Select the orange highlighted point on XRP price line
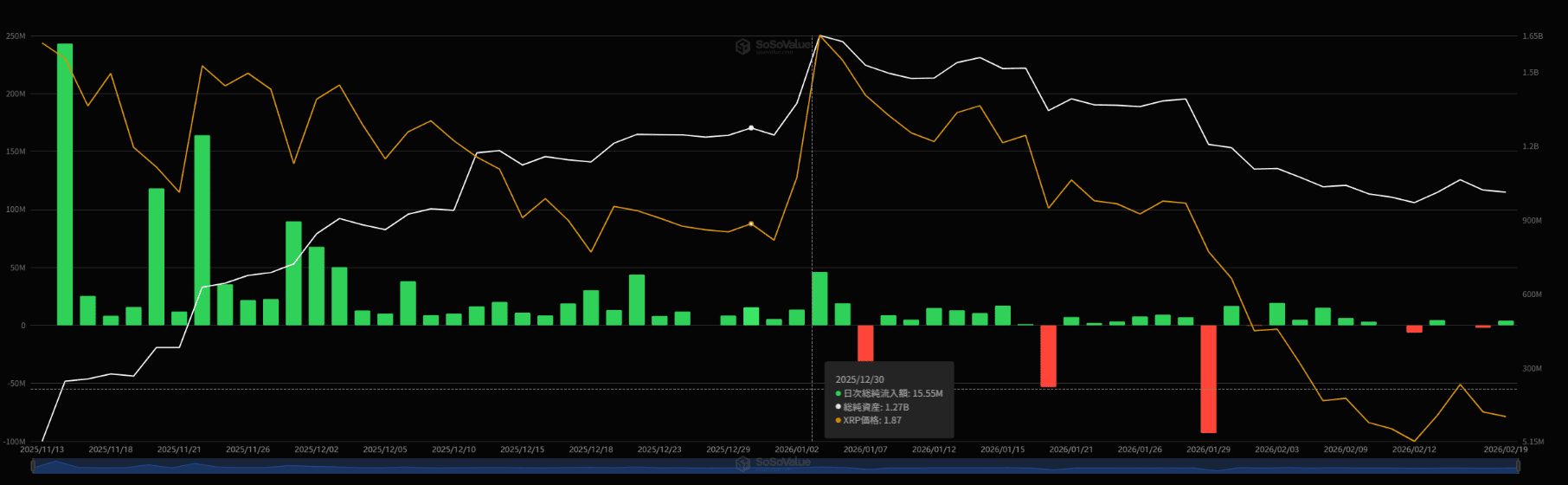The image size is (1568, 485). pyautogui.click(x=751, y=224)
